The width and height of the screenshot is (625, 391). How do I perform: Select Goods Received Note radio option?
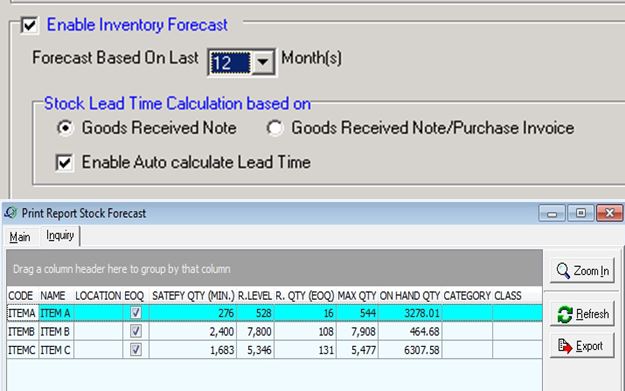coord(65,128)
